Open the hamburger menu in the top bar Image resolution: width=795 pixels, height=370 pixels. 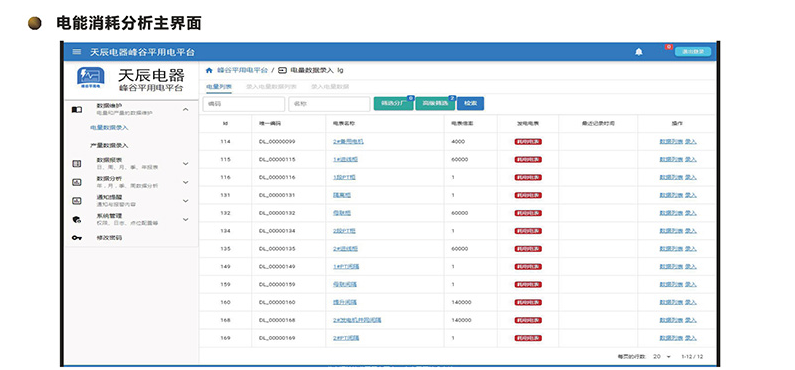[x=77, y=52]
